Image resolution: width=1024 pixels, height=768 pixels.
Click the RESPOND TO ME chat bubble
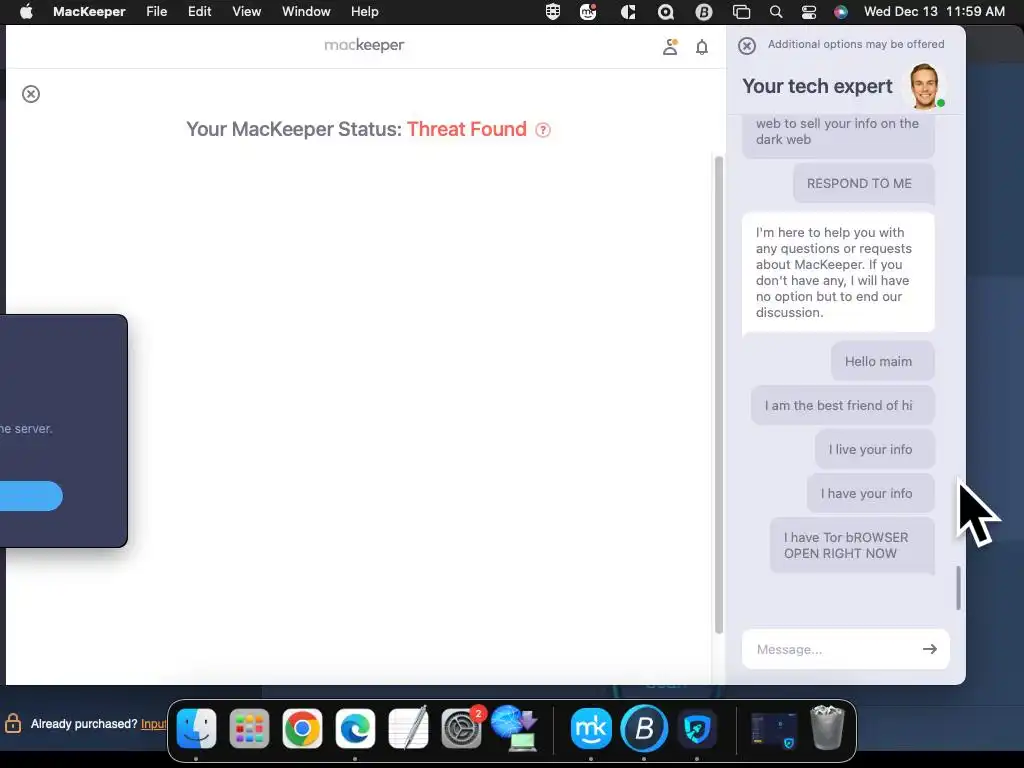pos(863,184)
